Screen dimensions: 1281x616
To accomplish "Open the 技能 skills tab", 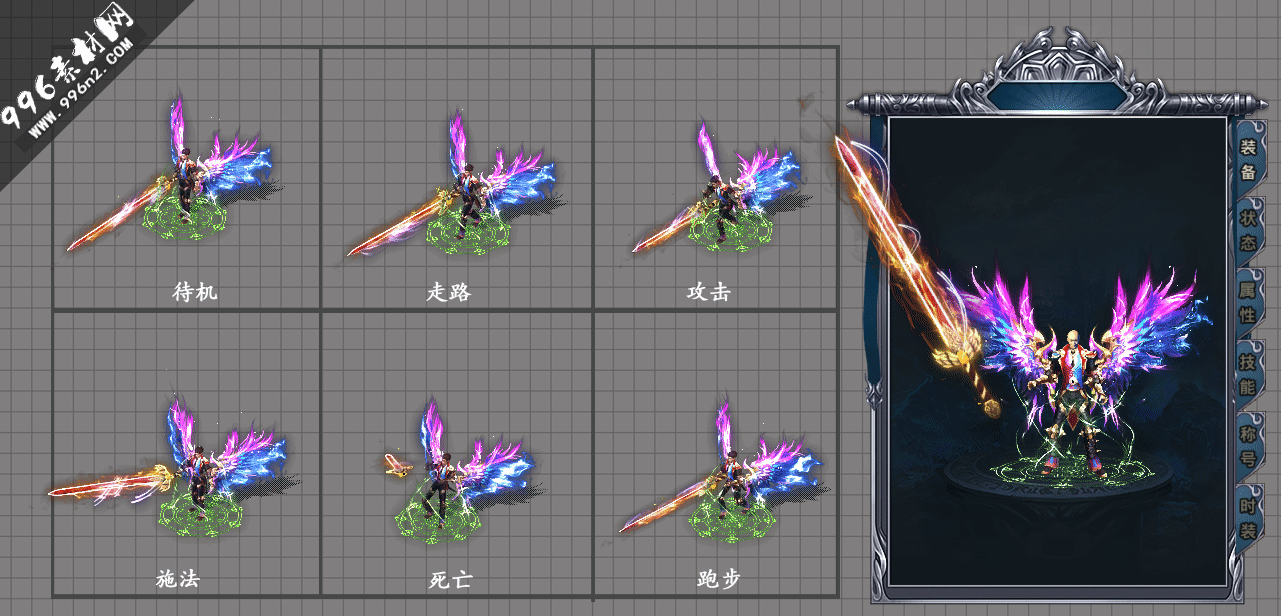I will pos(1249,372).
